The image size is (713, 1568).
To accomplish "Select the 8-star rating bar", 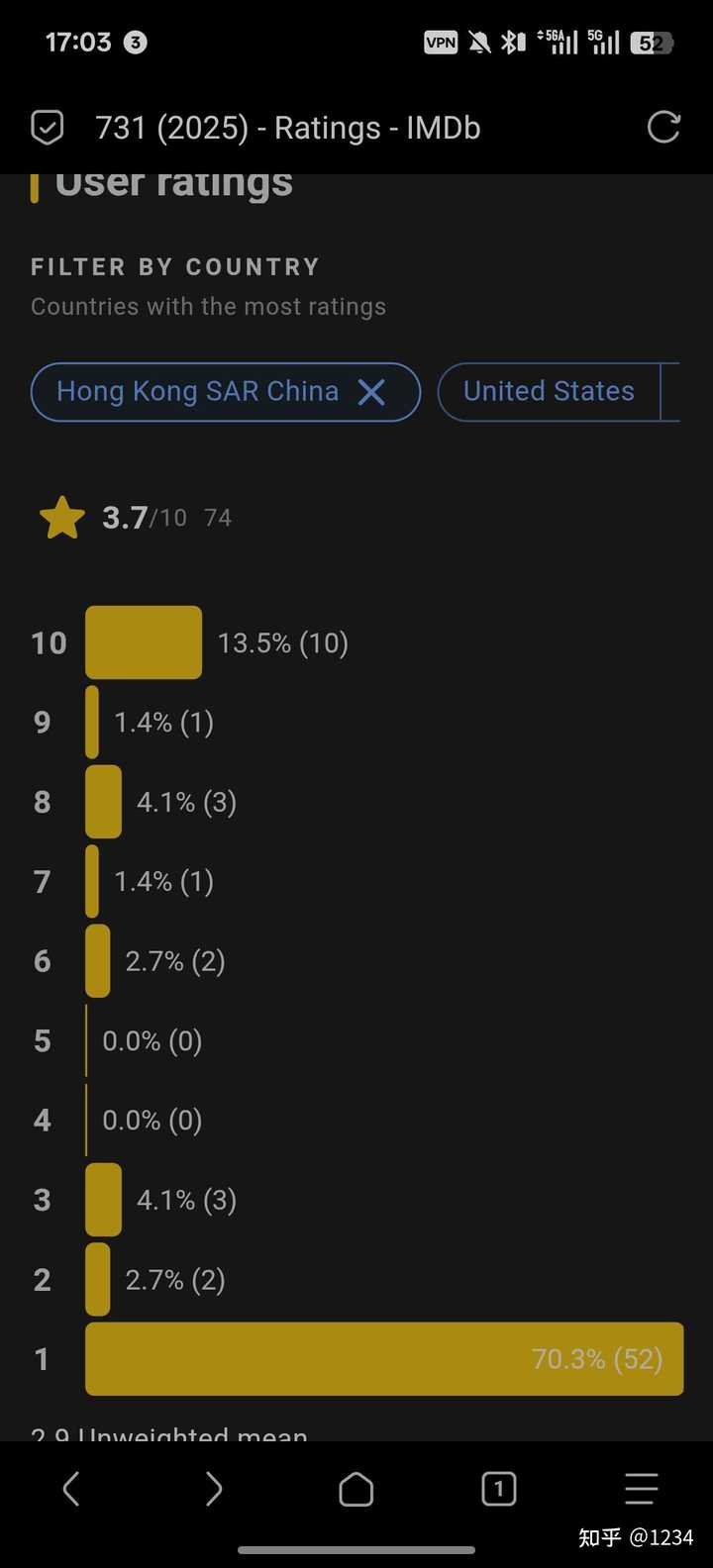I will tap(104, 802).
